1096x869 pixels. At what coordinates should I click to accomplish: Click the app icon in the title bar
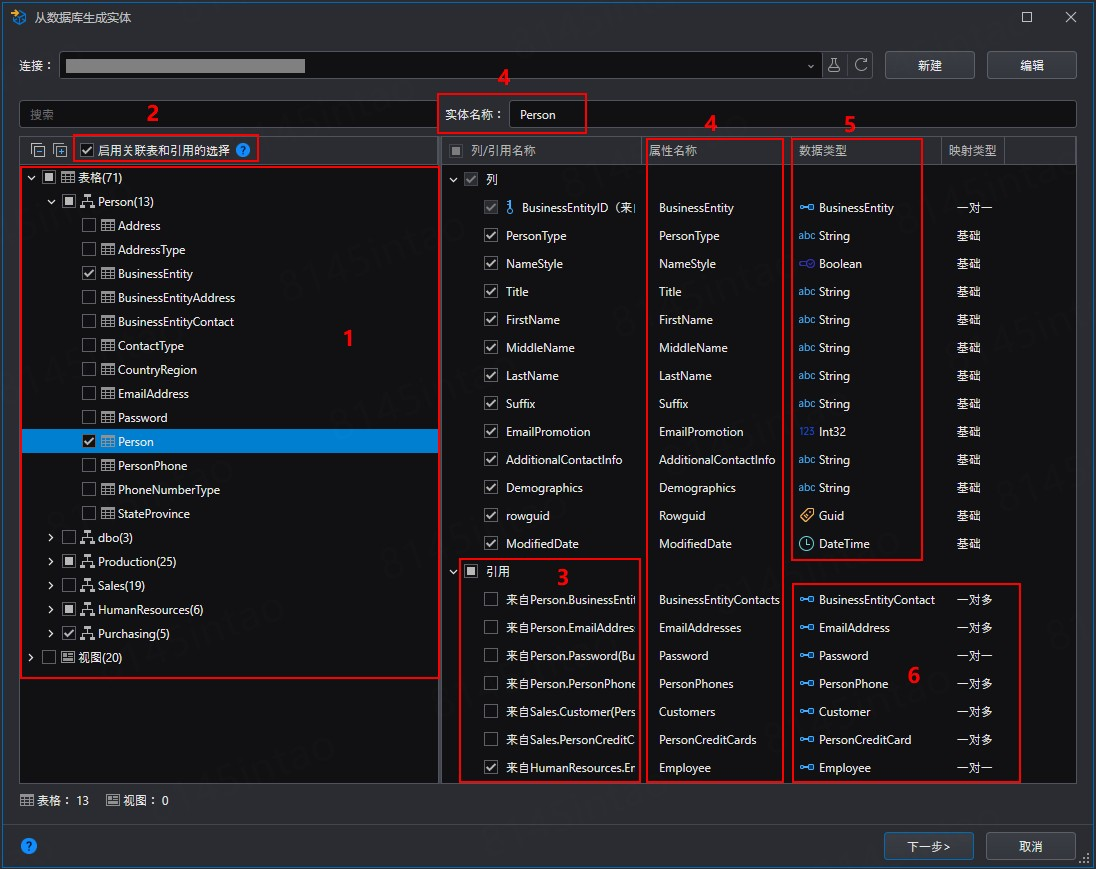pyautogui.click(x=18, y=17)
